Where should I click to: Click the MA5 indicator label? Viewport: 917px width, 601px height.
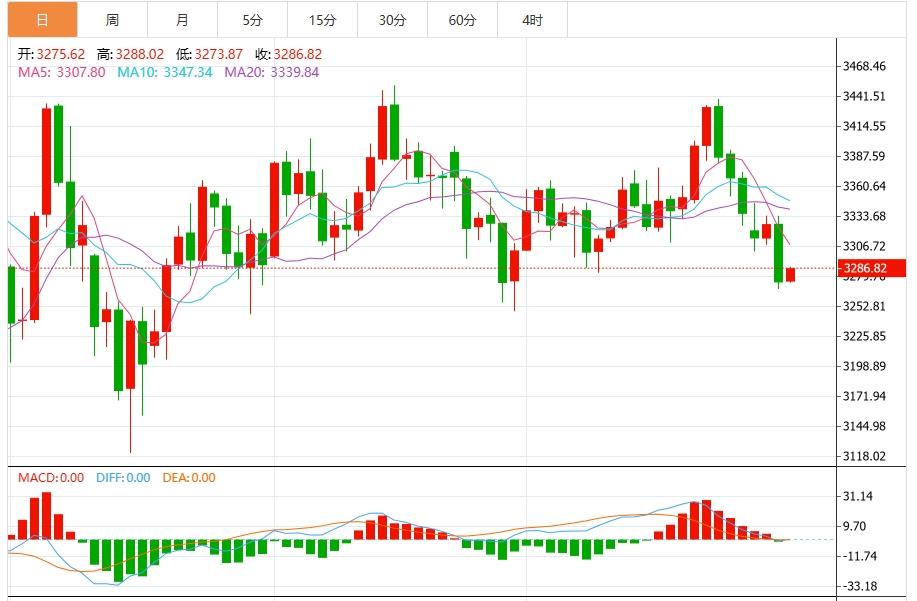pos(61,72)
